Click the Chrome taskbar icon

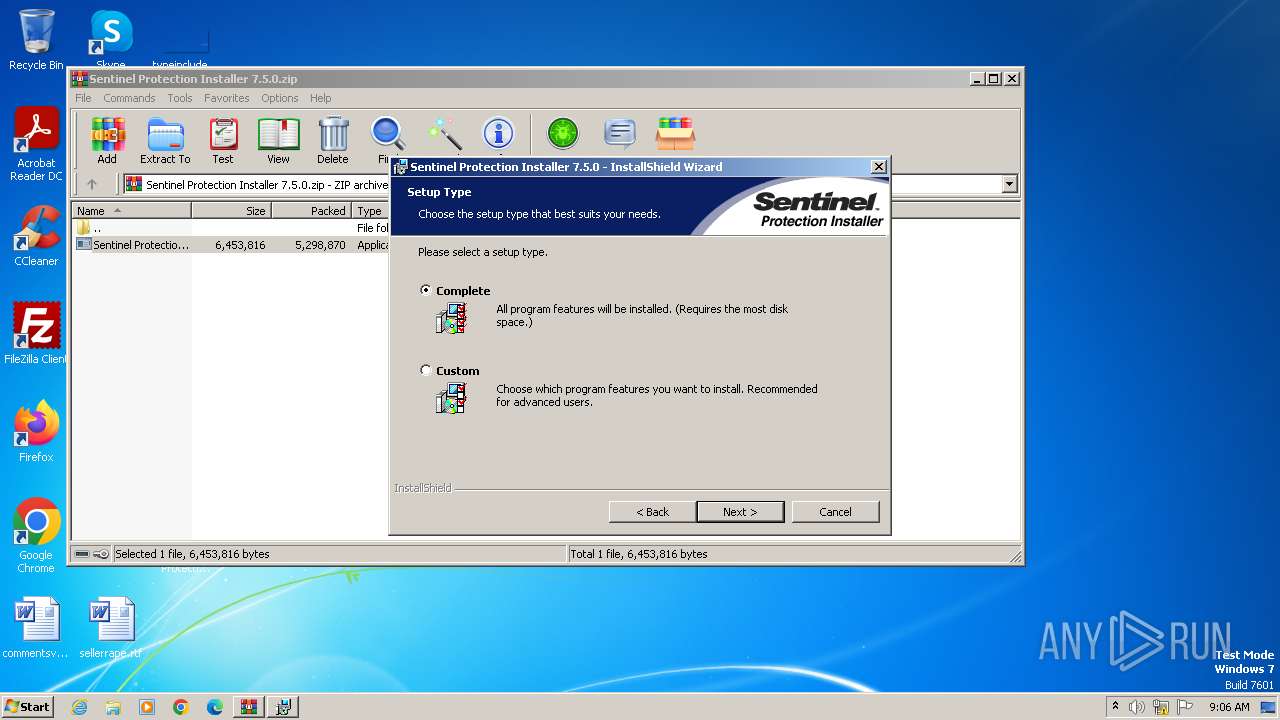(181, 707)
